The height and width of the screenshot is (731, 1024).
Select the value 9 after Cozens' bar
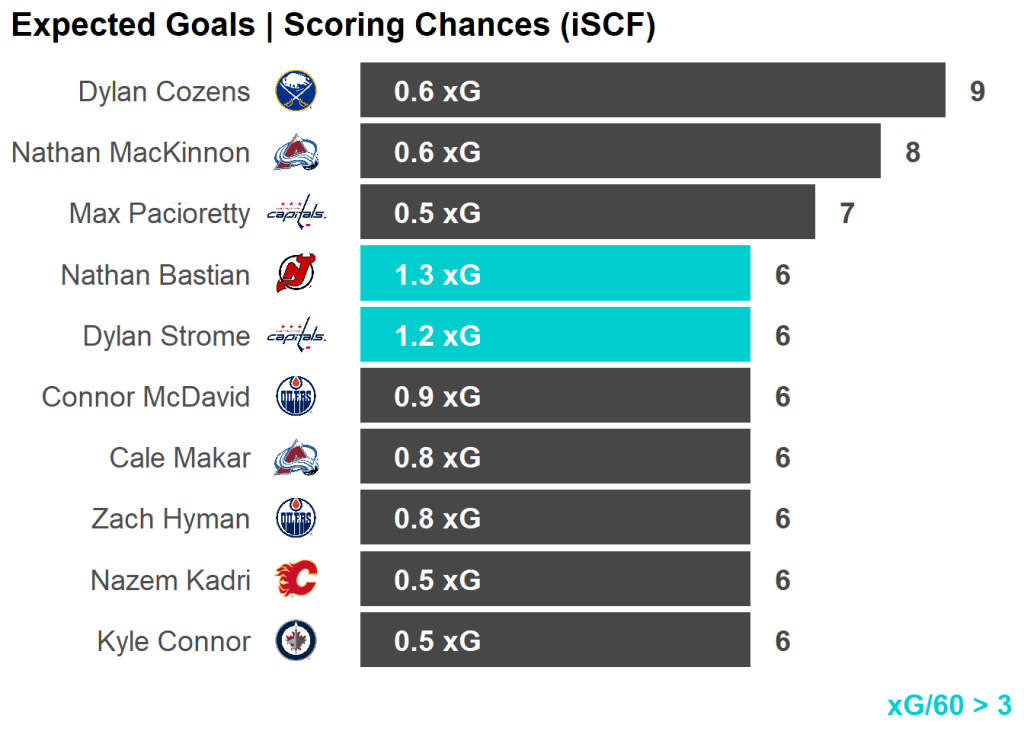pos(977,92)
